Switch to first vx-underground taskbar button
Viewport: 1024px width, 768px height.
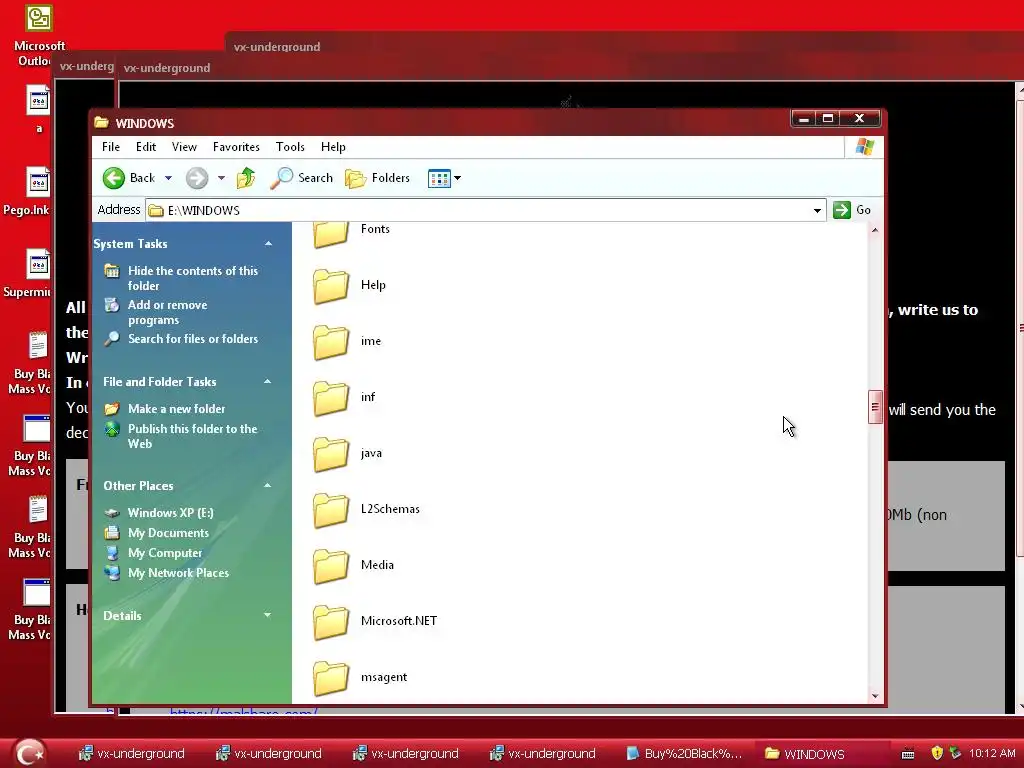click(x=132, y=754)
